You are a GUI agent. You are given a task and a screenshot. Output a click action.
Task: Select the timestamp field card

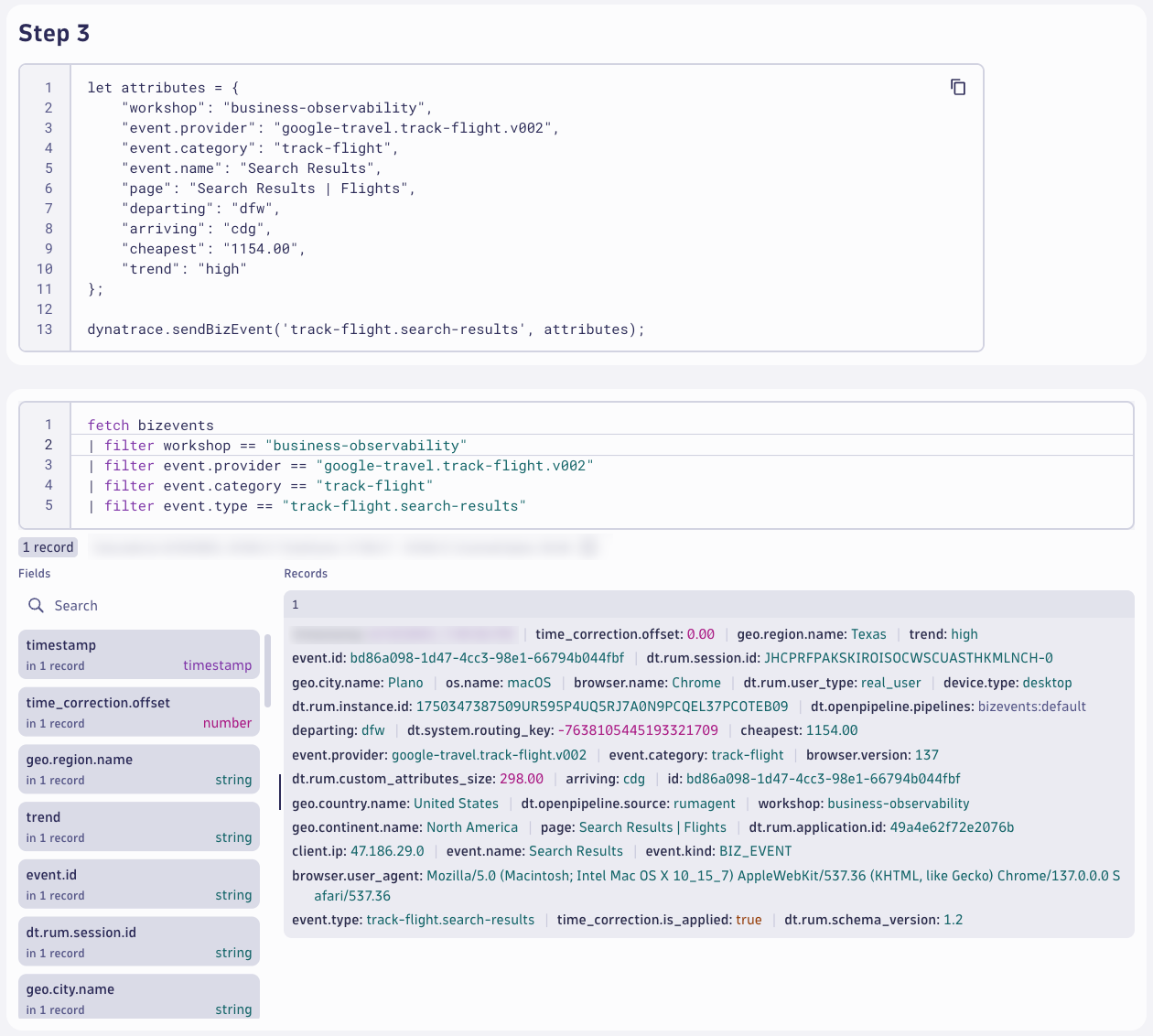pos(139,654)
